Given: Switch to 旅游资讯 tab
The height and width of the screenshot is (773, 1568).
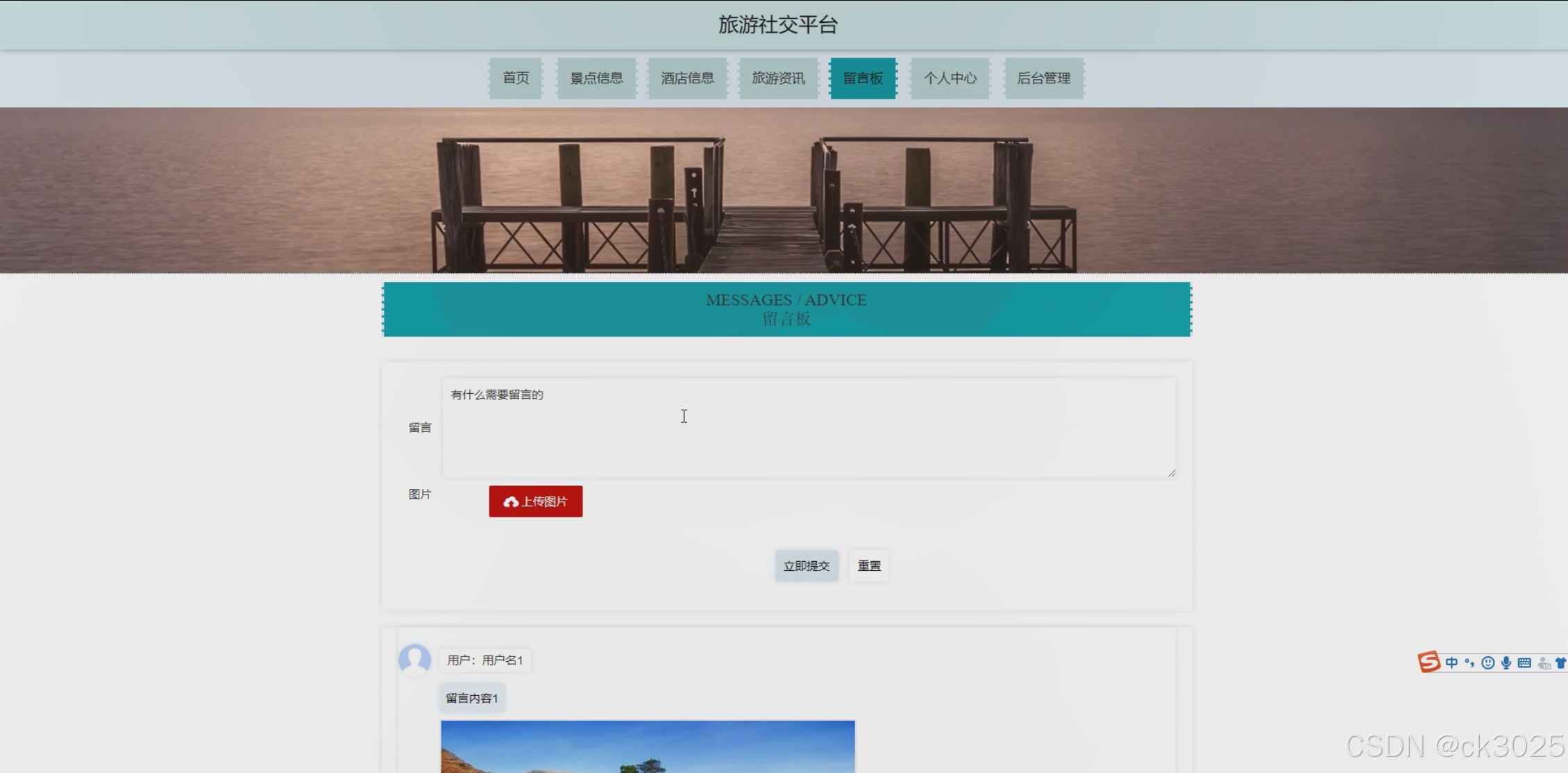Looking at the screenshot, I should (x=778, y=78).
